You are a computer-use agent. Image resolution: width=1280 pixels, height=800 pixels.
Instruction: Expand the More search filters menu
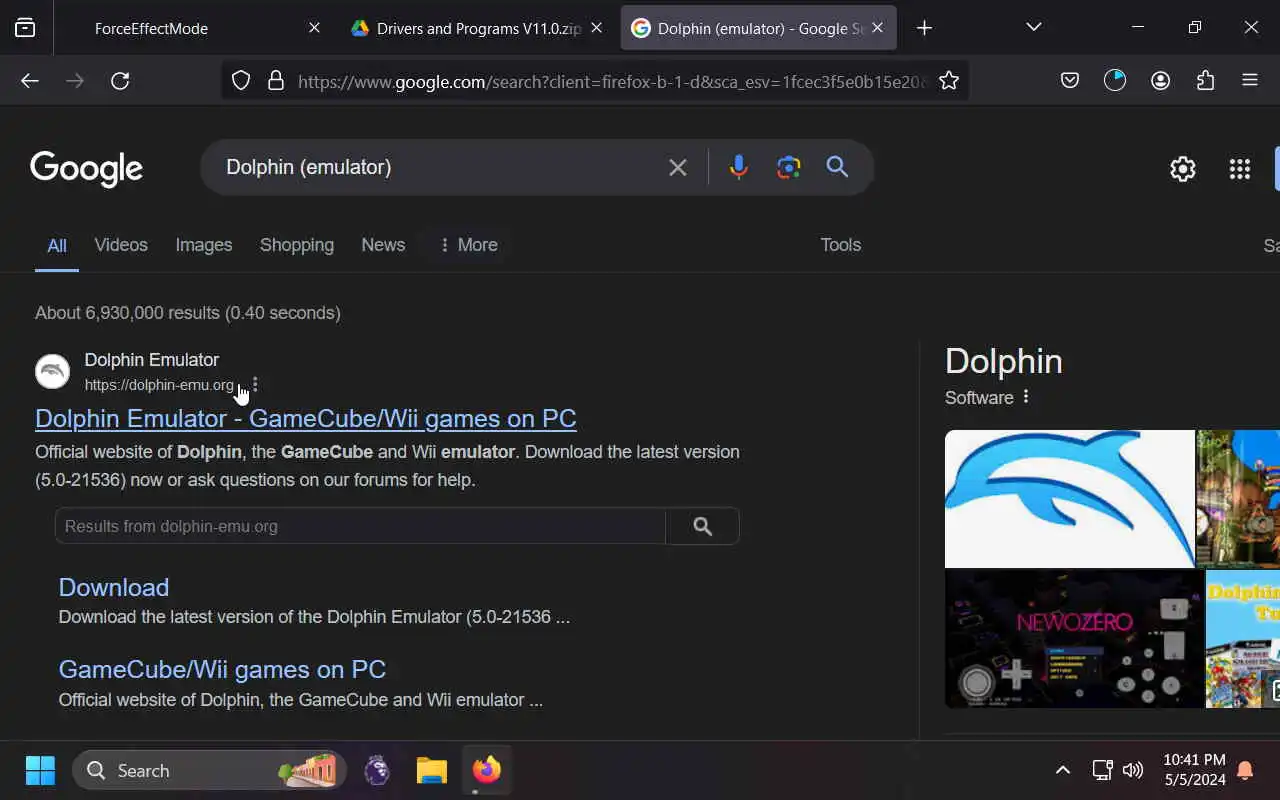click(x=468, y=245)
